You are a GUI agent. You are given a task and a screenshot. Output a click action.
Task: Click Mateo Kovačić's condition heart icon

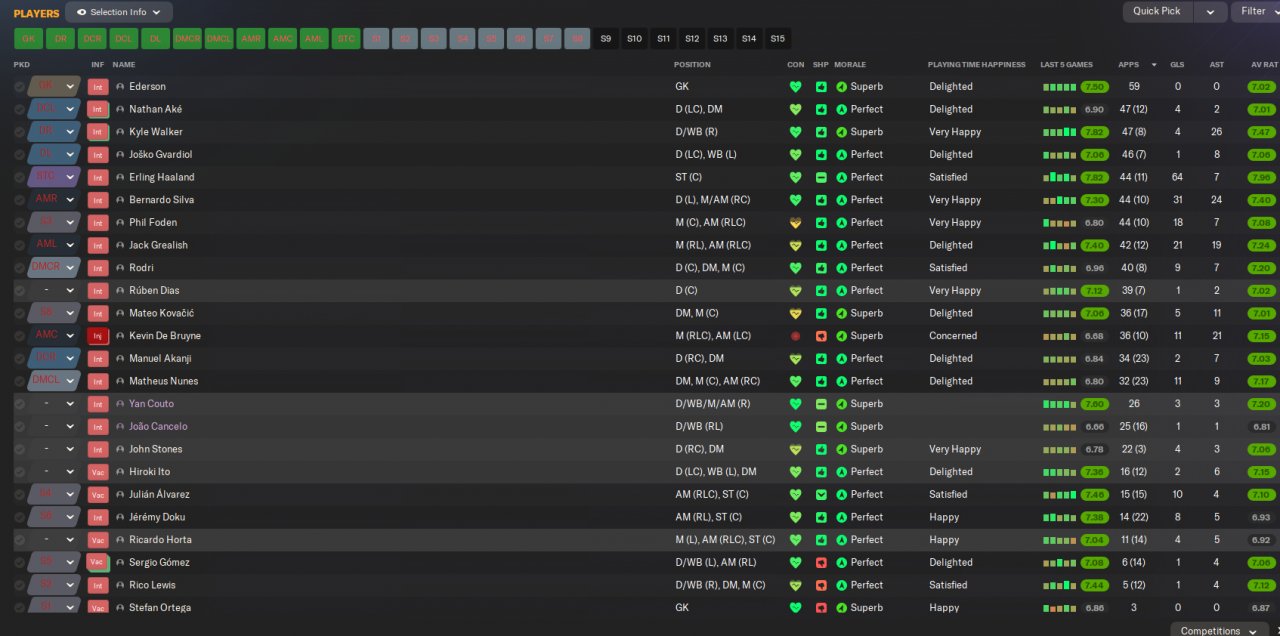pos(796,313)
